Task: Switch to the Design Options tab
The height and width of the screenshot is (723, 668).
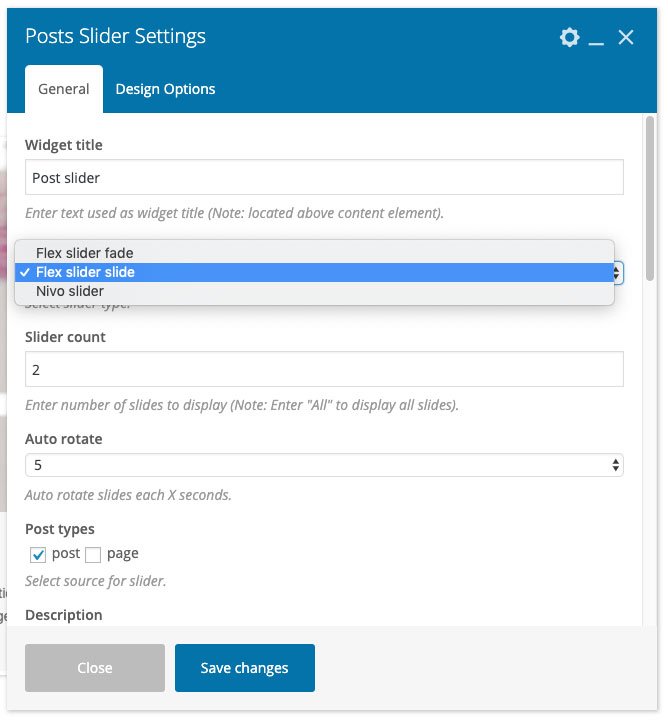Action: (165, 89)
